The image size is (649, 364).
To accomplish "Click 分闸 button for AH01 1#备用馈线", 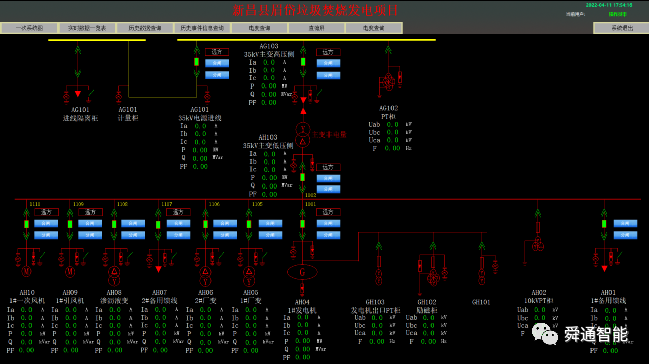I will [x=625, y=235].
